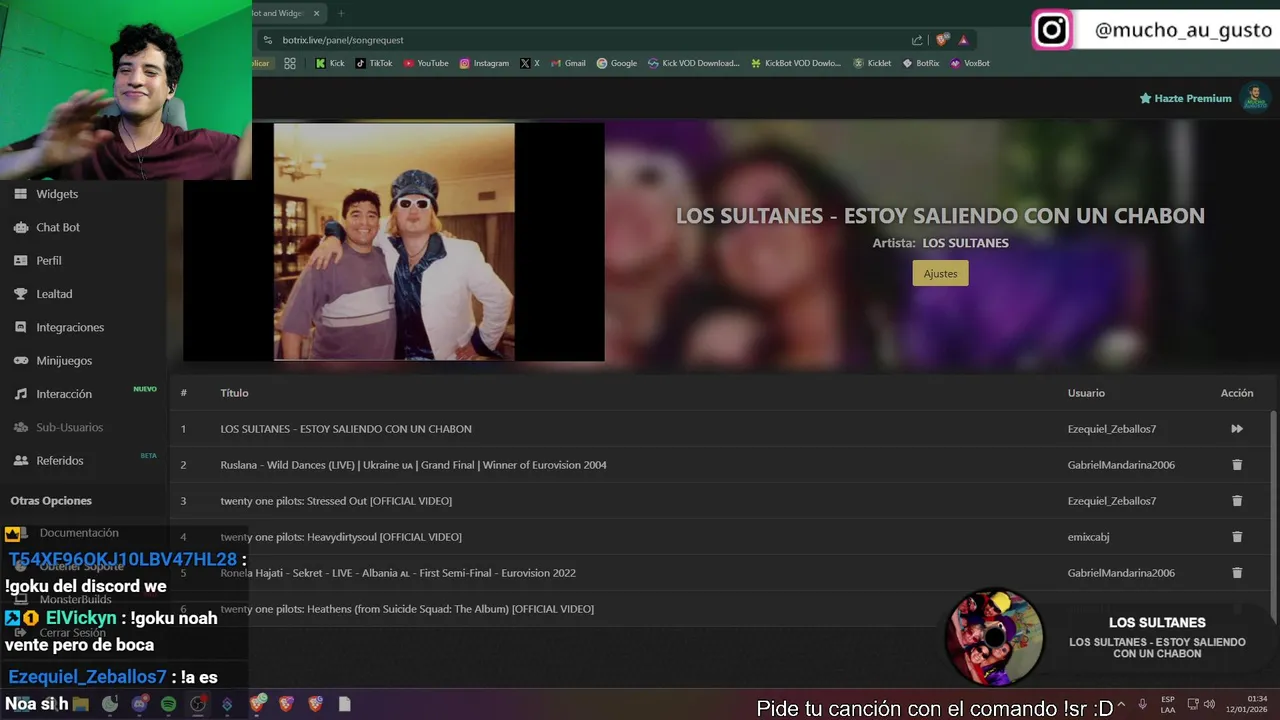Click the Usuario column header
Screen dimensions: 1280x720
pos(1086,393)
